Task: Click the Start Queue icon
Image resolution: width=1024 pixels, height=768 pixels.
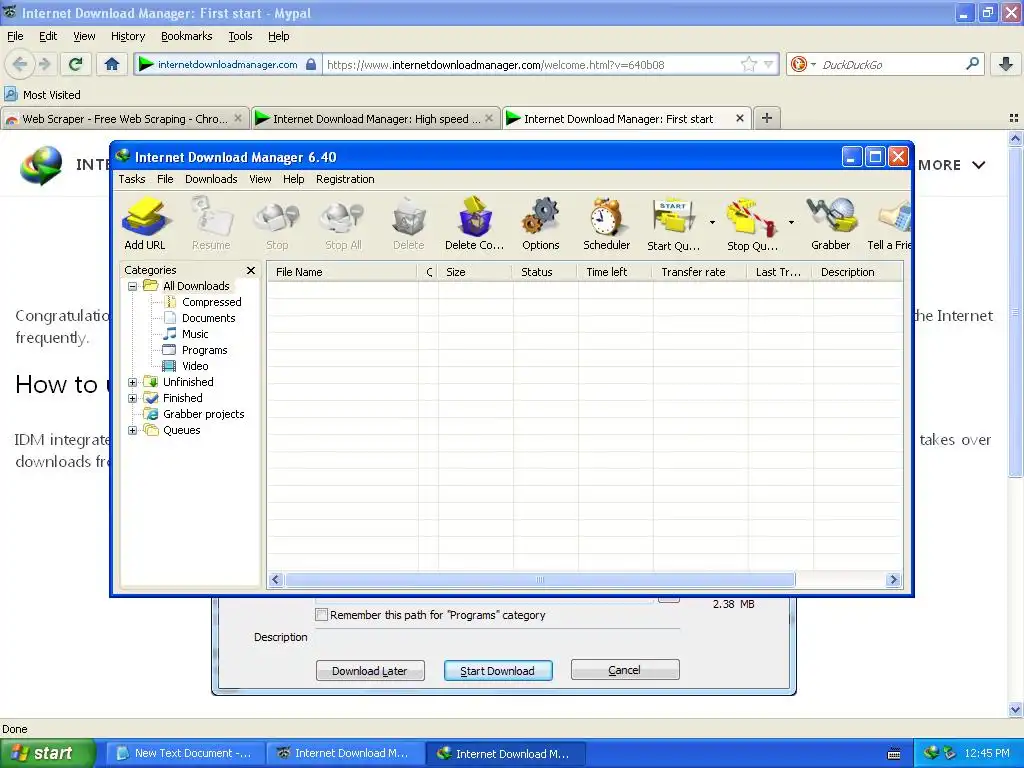Action: [673, 223]
